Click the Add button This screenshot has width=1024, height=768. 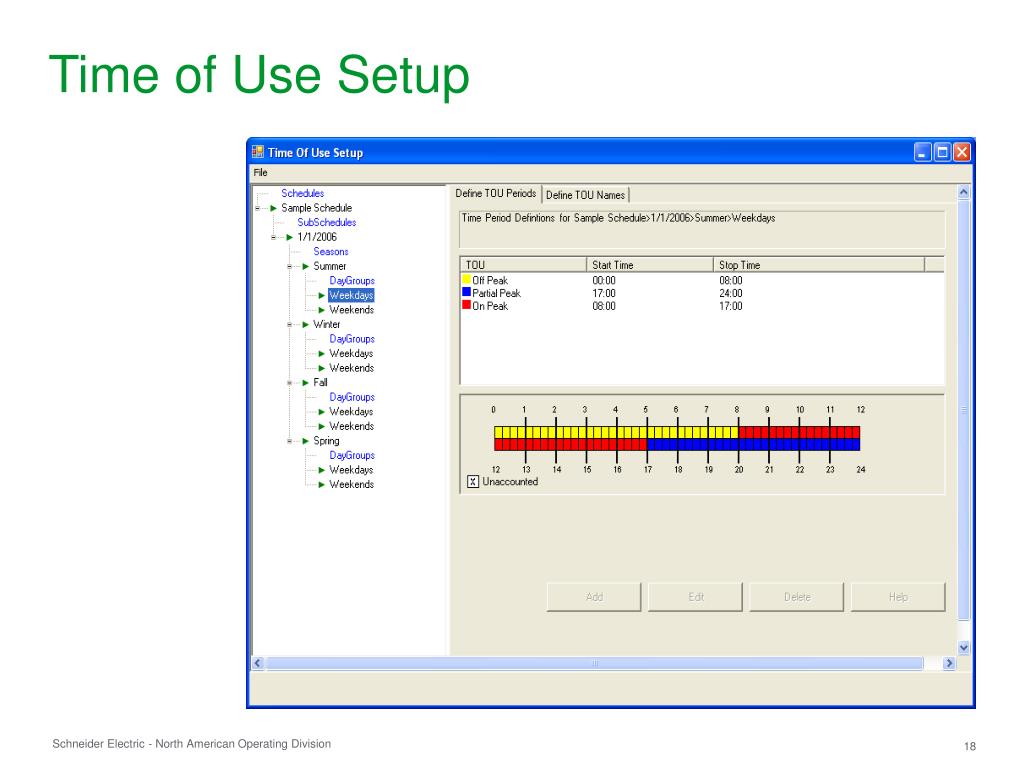click(593, 596)
